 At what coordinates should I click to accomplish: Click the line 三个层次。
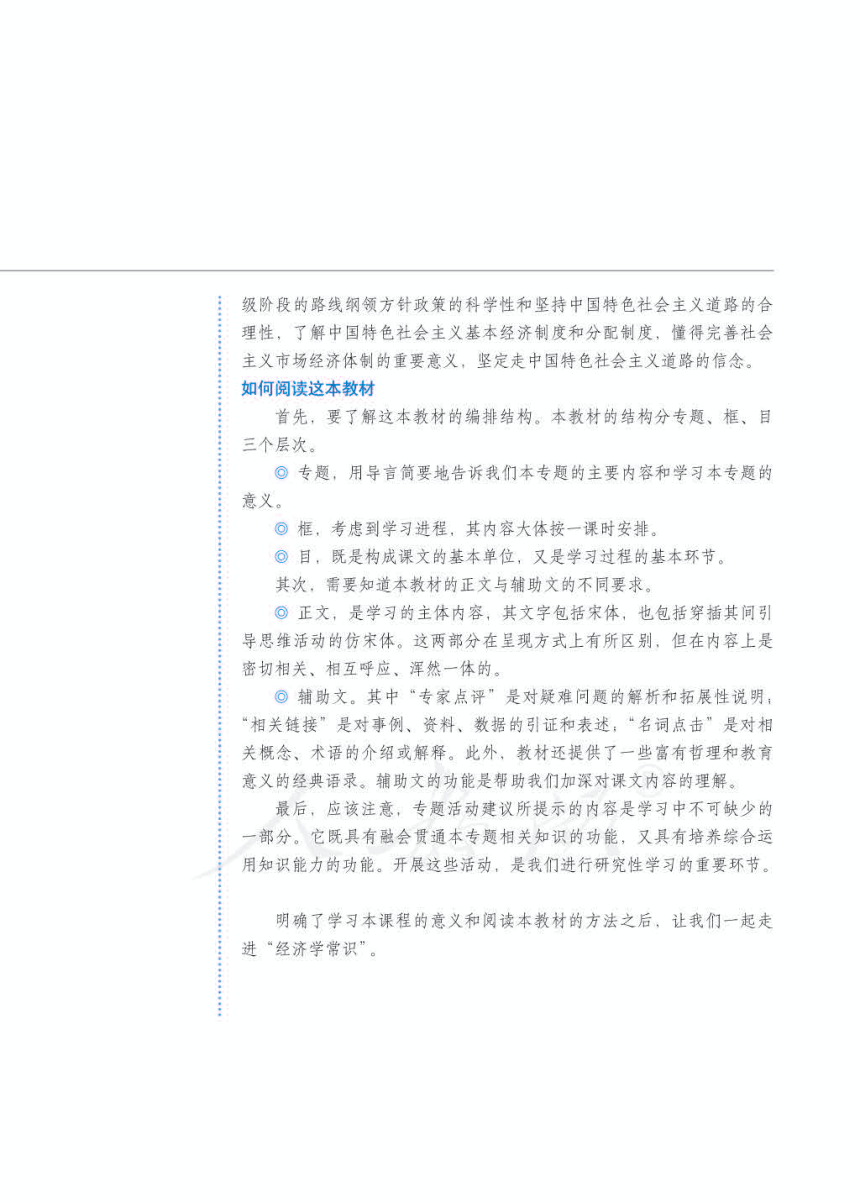(x=280, y=447)
